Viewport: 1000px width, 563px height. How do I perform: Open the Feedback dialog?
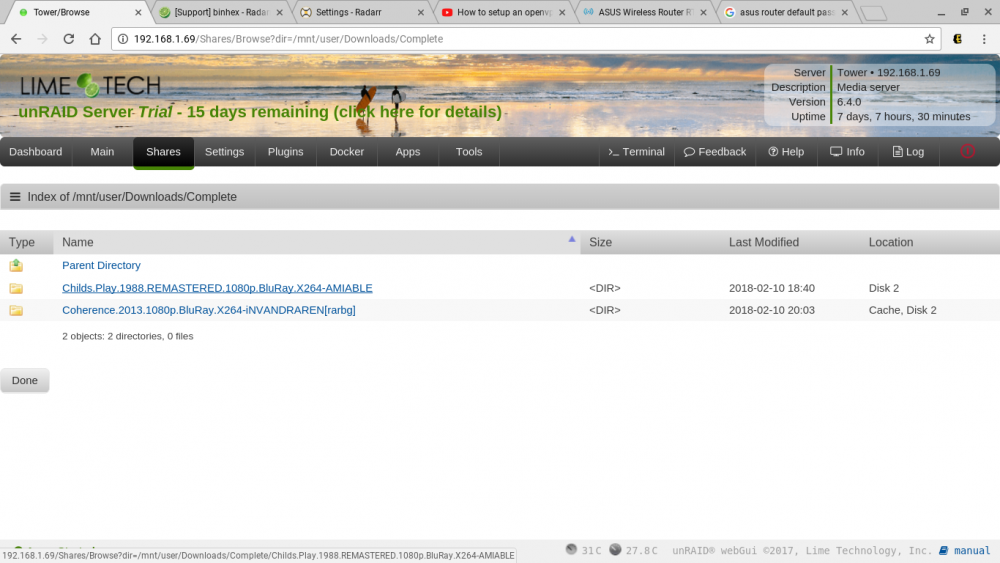pos(715,152)
